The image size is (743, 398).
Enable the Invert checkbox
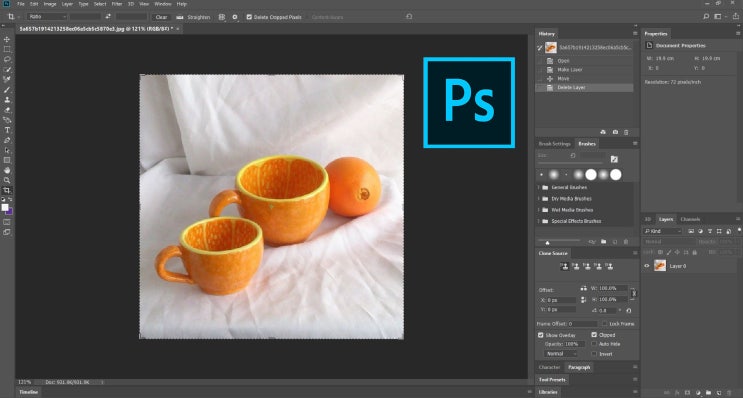point(594,354)
